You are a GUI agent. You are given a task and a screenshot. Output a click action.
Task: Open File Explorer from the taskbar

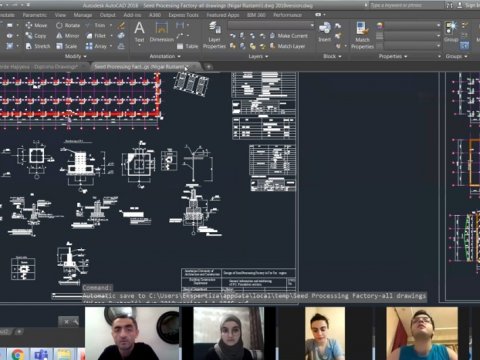(x=64, y=355)
